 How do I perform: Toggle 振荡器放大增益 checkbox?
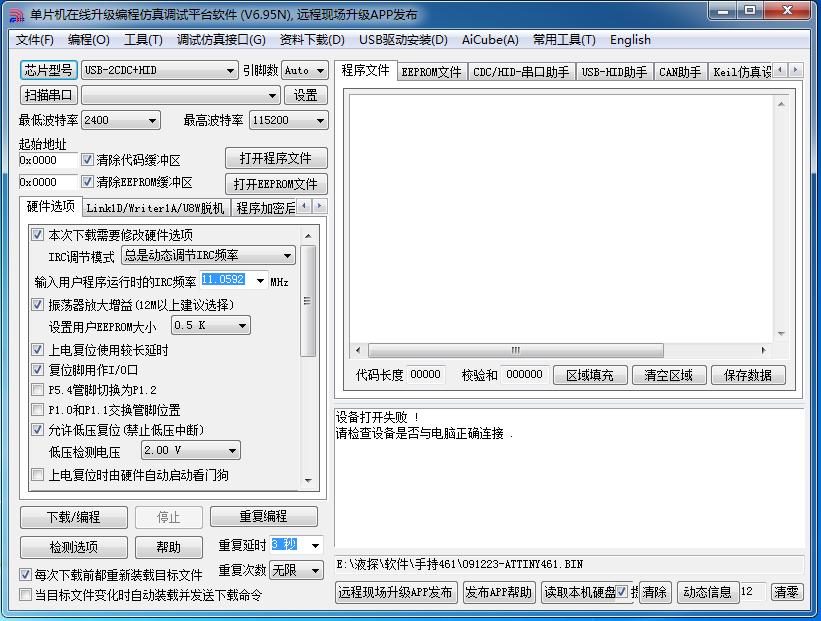click(37, 305)
